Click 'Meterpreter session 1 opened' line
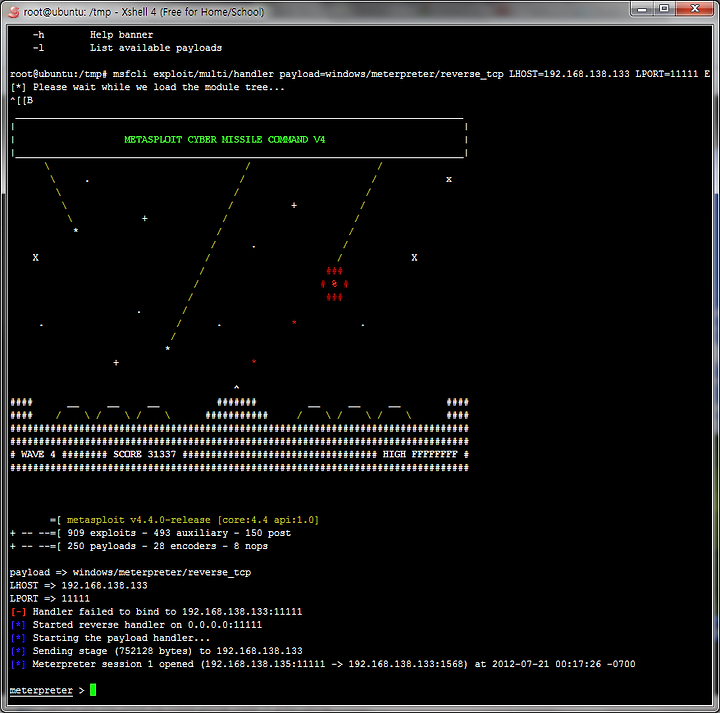 click(x=322, y=664)
